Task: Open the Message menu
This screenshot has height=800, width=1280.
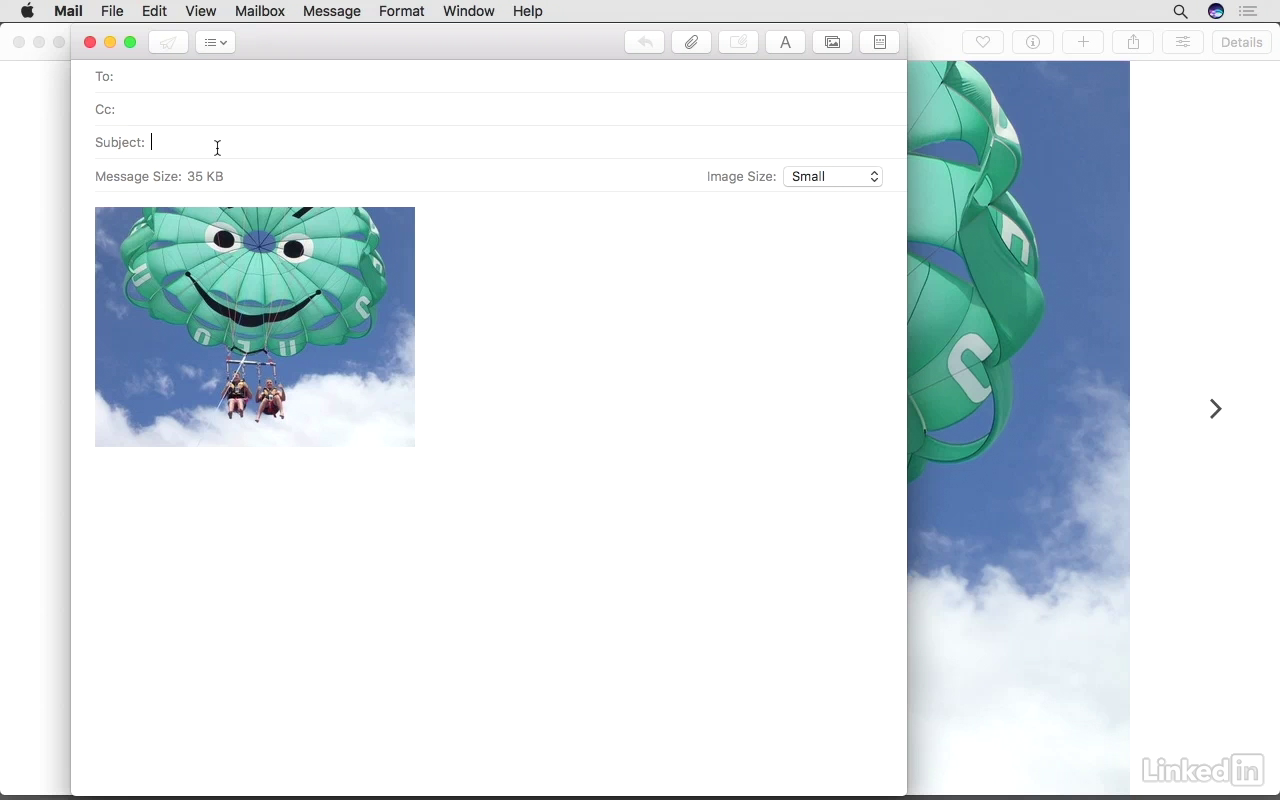Action: pos(332,11)
